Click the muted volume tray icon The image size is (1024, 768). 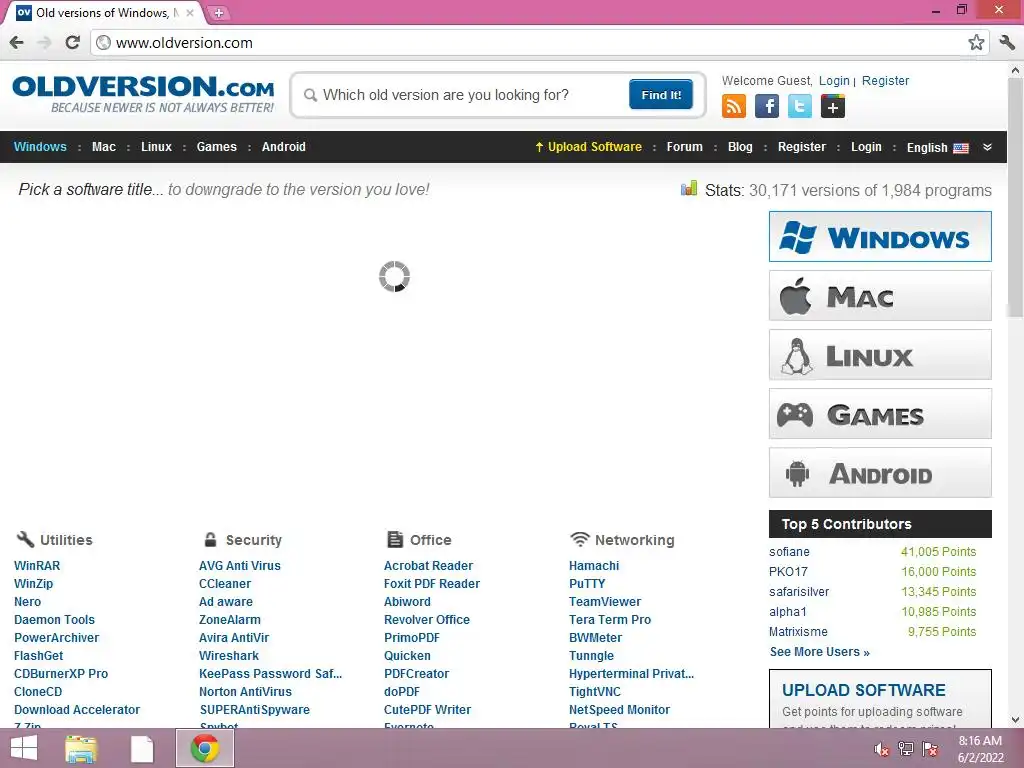click(x=882, y=749)
